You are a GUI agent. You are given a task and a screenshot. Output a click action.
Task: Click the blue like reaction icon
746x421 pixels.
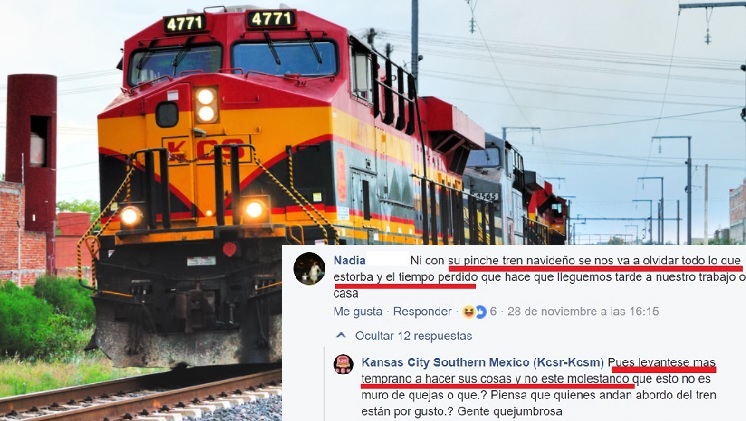(x=481, y=312)
